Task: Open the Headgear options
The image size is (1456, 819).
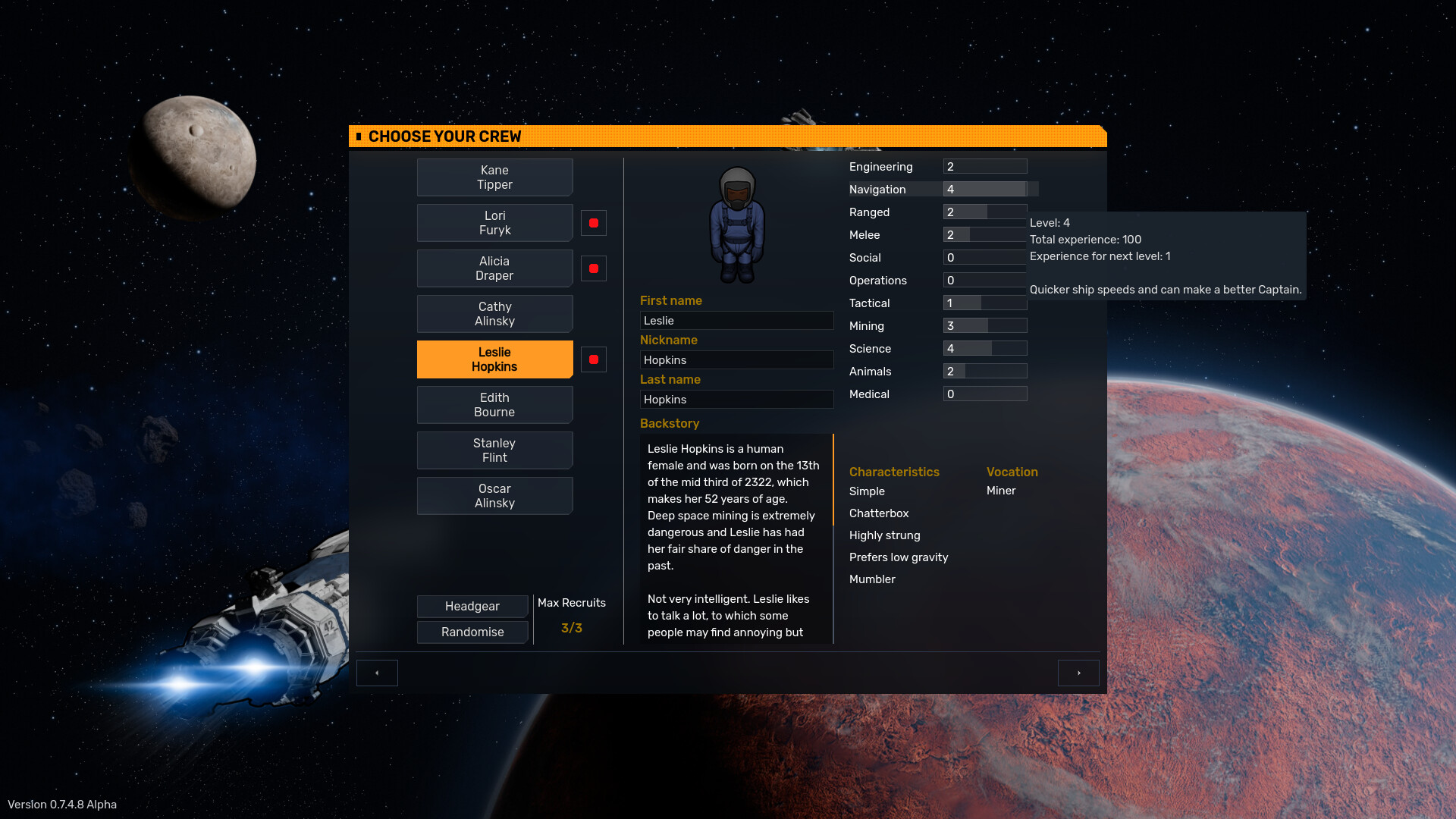Action: [472, 606]
